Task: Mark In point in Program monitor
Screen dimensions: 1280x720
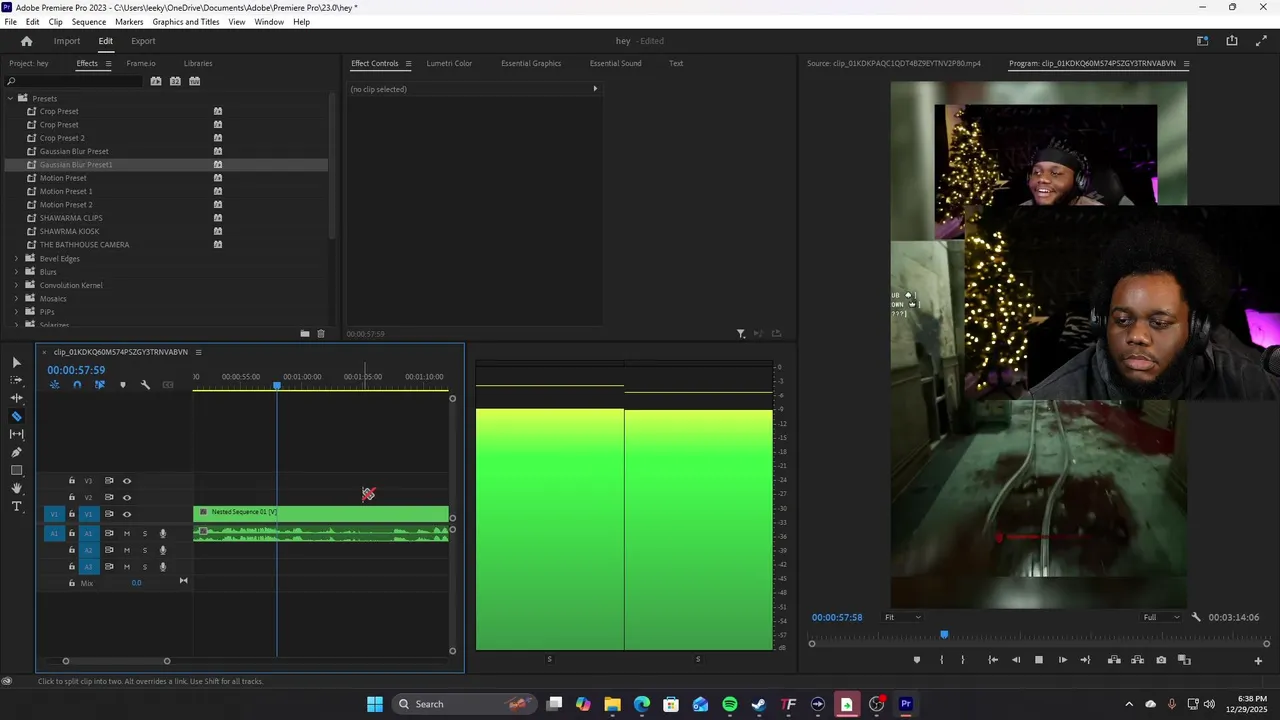Action: click(x=941, y=660)
